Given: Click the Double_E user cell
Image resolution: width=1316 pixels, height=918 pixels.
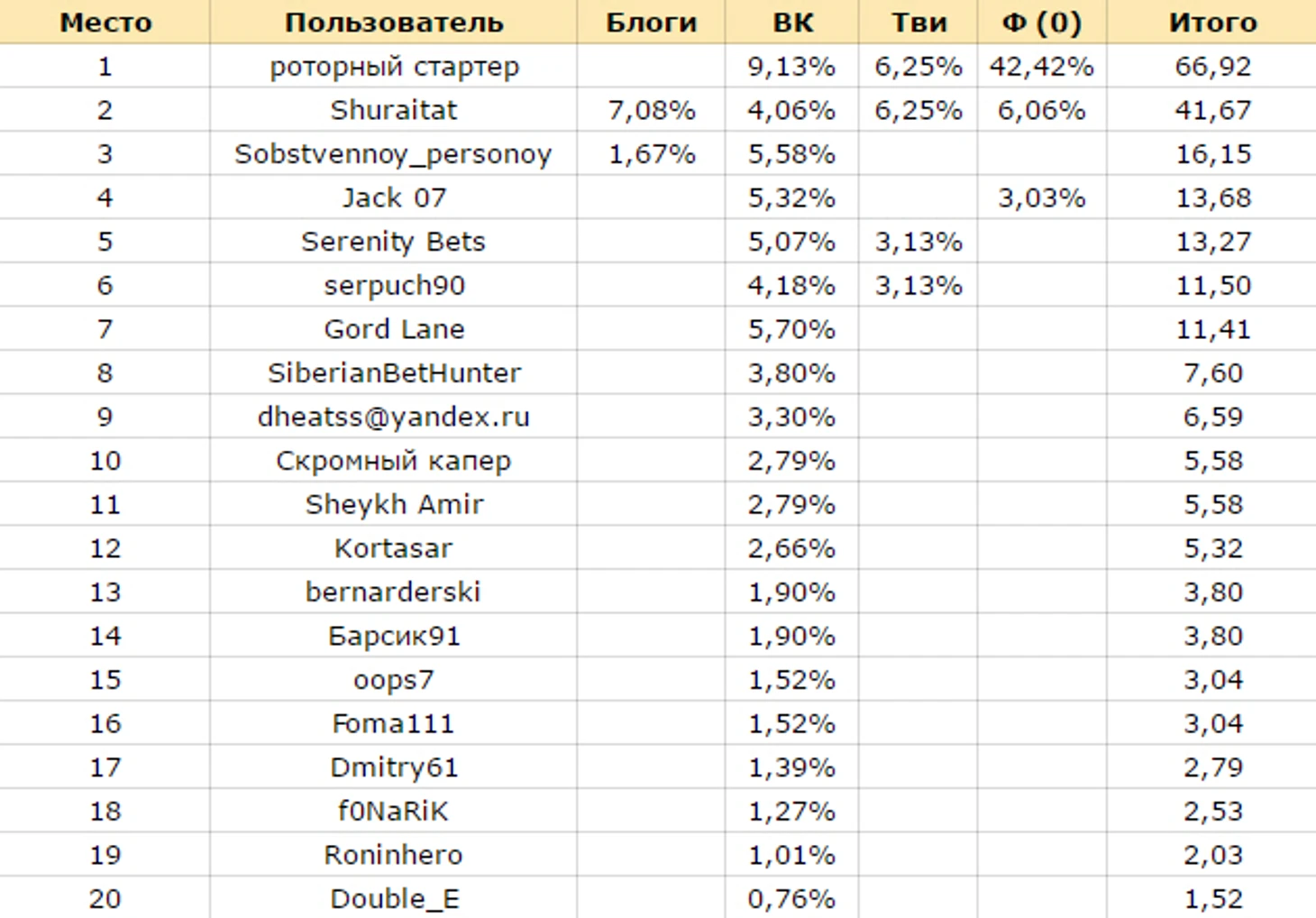Looking at the screenshot, I should (x=394, y=898).
